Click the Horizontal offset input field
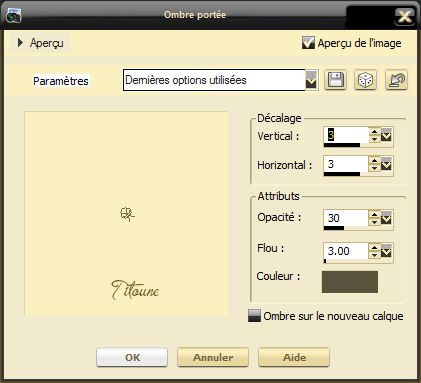This screenshot has width=421, height=383. pos(346,164)
